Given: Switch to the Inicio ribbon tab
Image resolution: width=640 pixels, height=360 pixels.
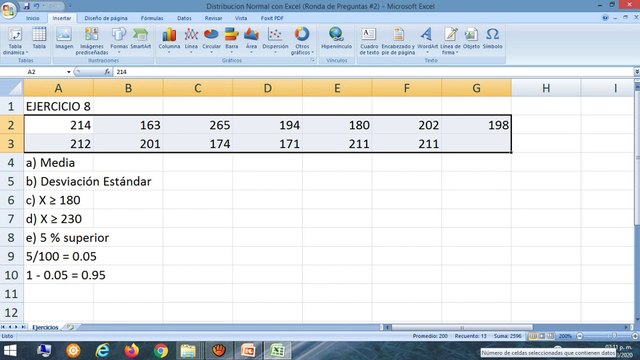Looking at the screenshot, I should (x=33, y=18).
